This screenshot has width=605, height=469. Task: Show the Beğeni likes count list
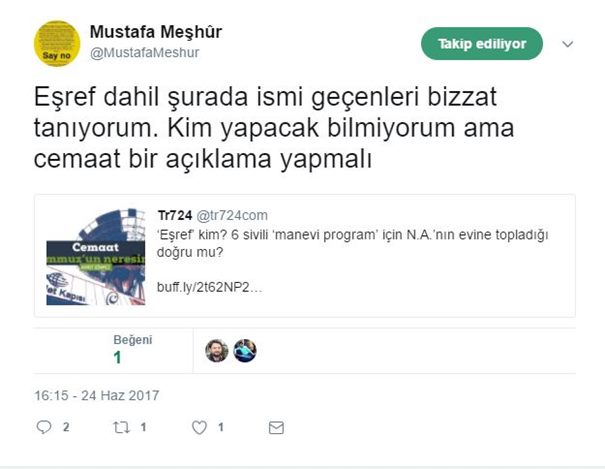[x=132, y=350]
